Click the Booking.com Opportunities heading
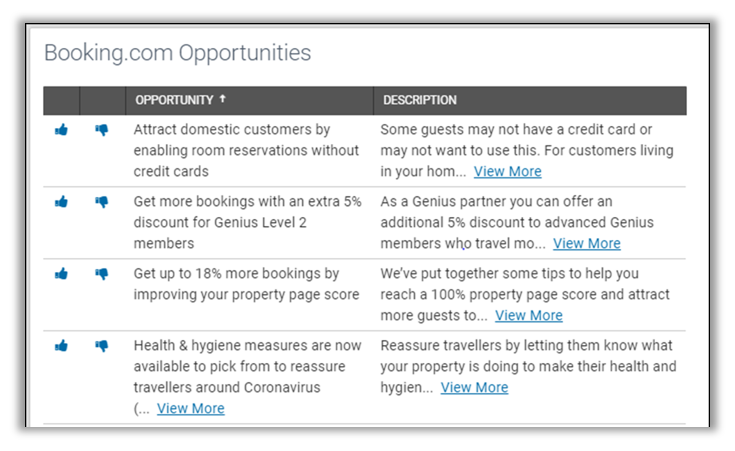The width and height of the screenshot is (735, 451). coord(177,53)
